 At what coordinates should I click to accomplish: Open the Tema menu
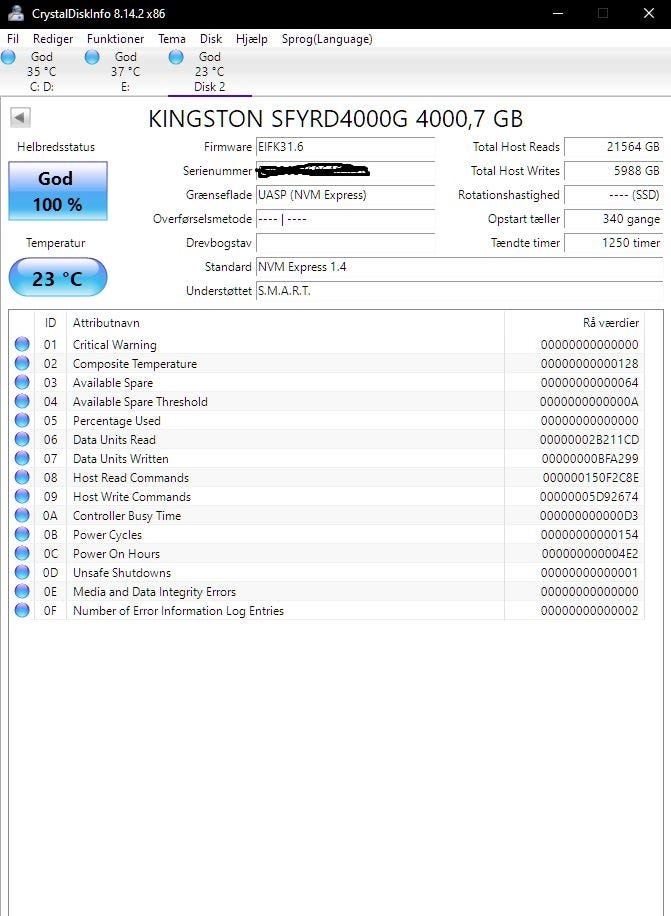coord(172,39)
